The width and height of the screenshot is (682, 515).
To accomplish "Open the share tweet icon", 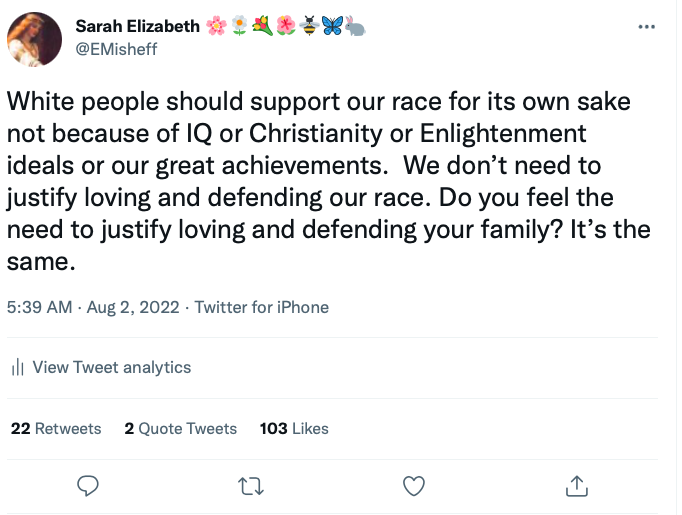I will [576, 485].
